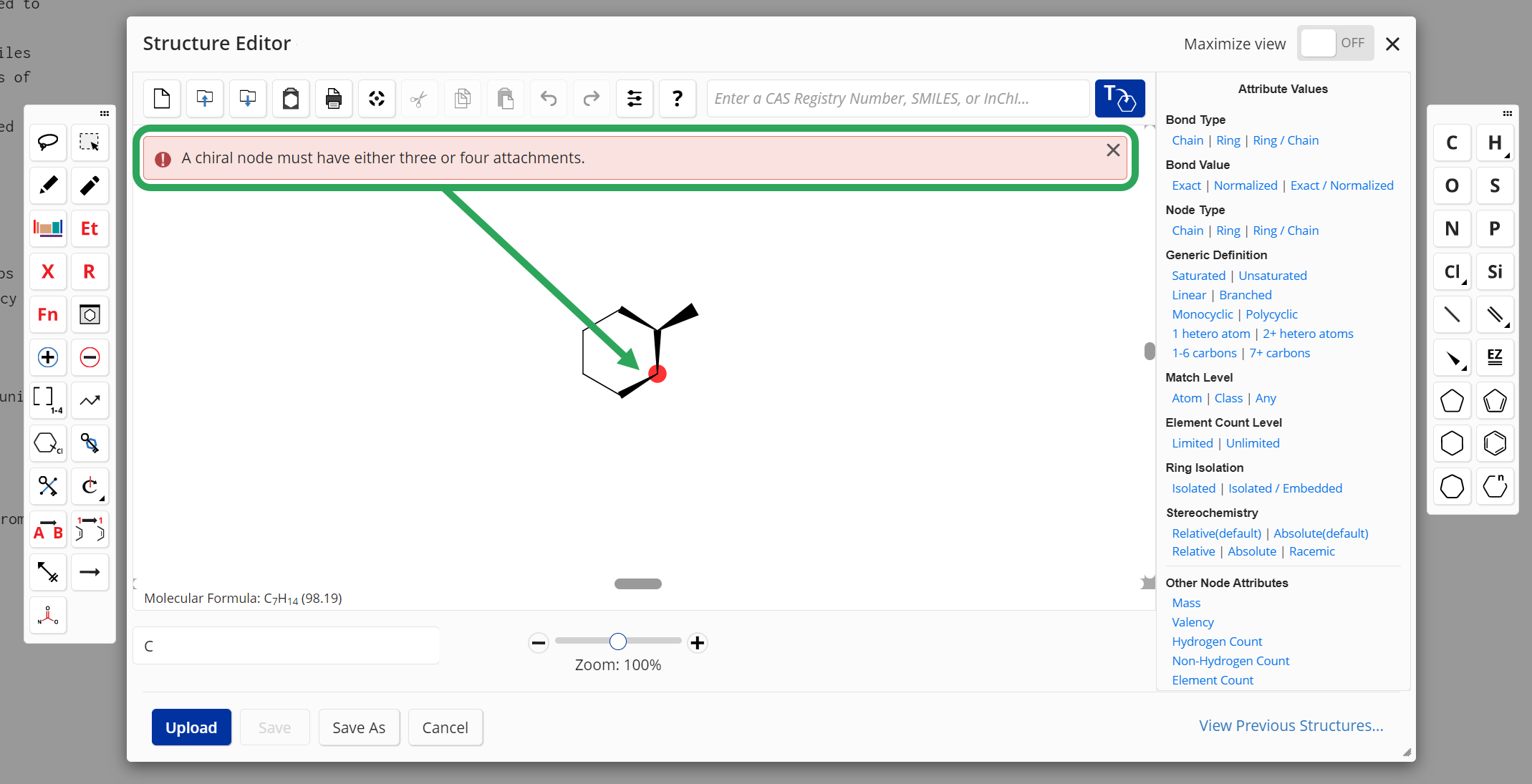
Task: Select the R-group tool
Action: pyautogui.click(x=90, y=271)
